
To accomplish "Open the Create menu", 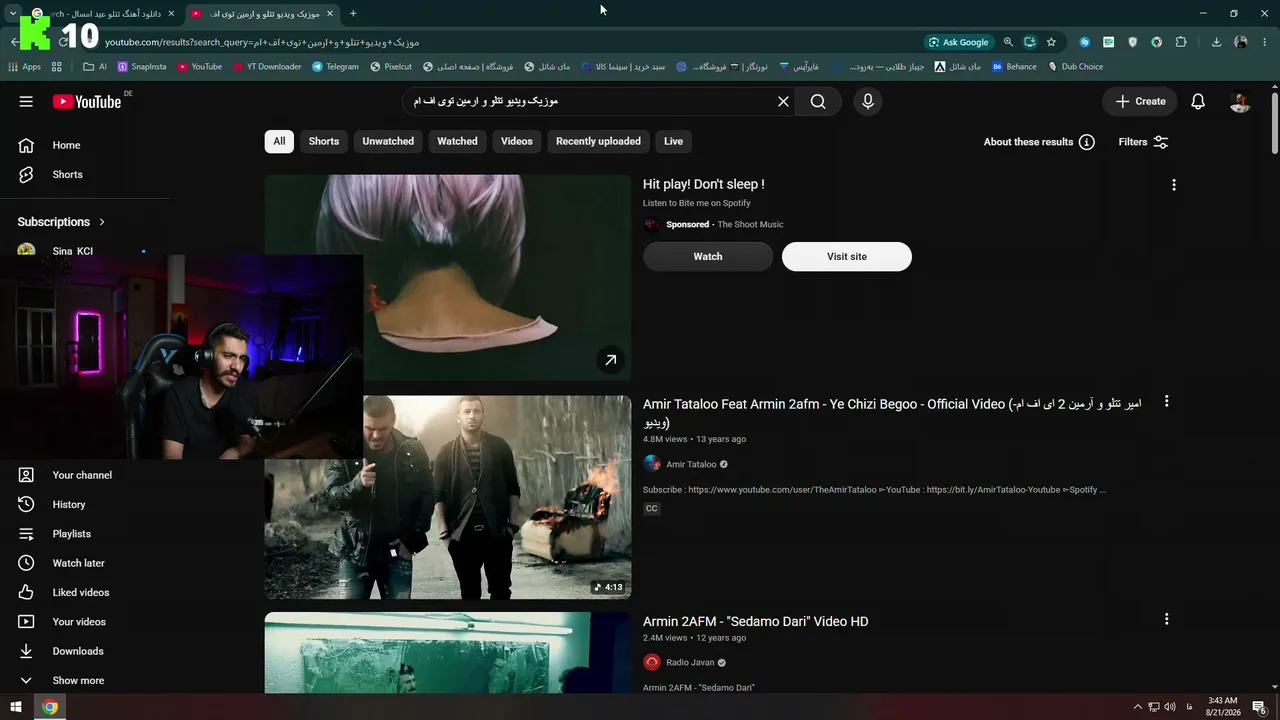I will coord(1140,101).
